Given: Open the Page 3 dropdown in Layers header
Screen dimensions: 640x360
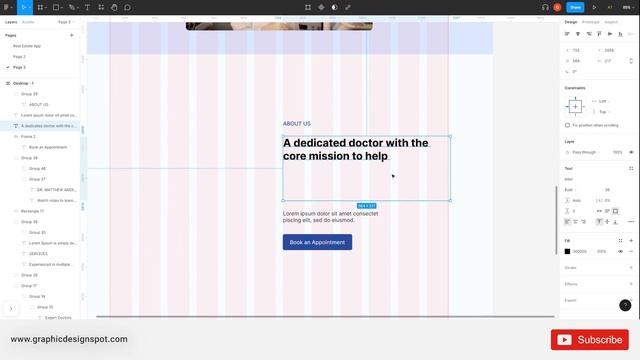Looking at the screenshot, I should [x=66, y=22].
